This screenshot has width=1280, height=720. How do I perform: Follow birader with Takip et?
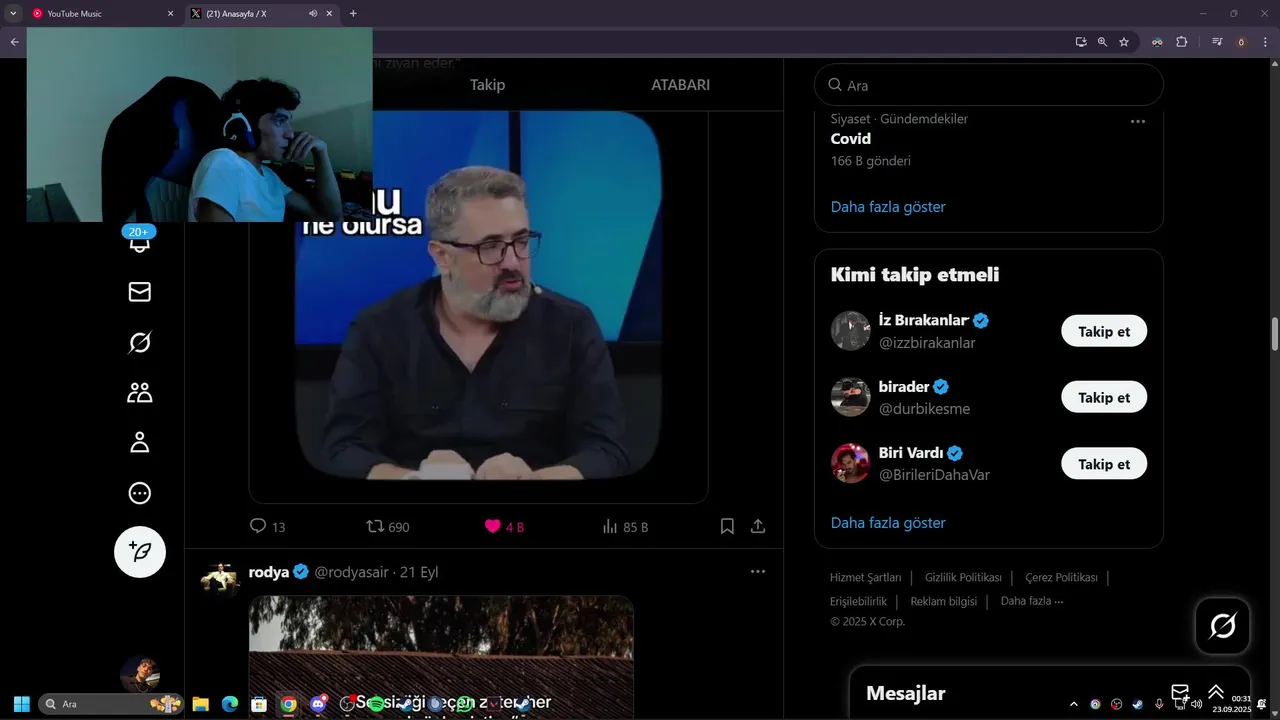[x=1104, y=397]
